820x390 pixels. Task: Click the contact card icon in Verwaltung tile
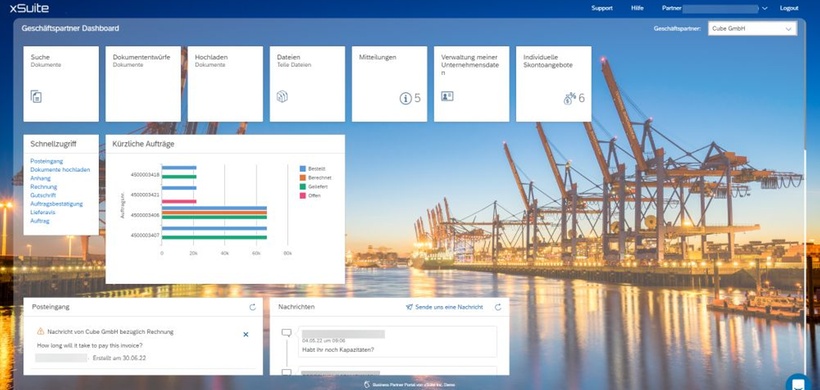(x=447, y=96)
